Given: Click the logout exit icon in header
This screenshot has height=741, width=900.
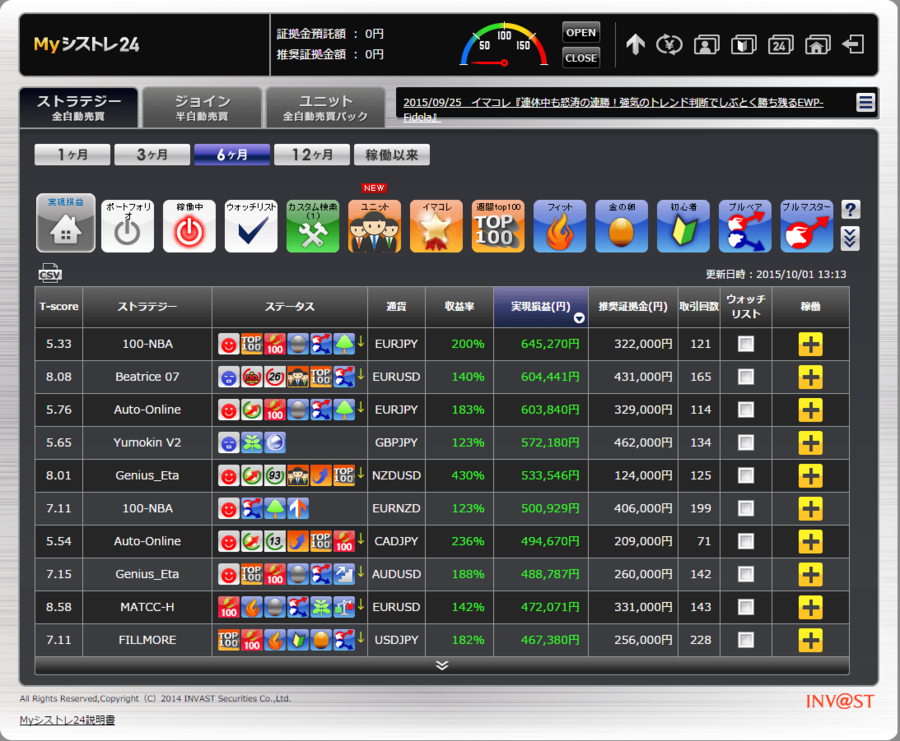Looking at the screenshot, I should coord(853,44).
